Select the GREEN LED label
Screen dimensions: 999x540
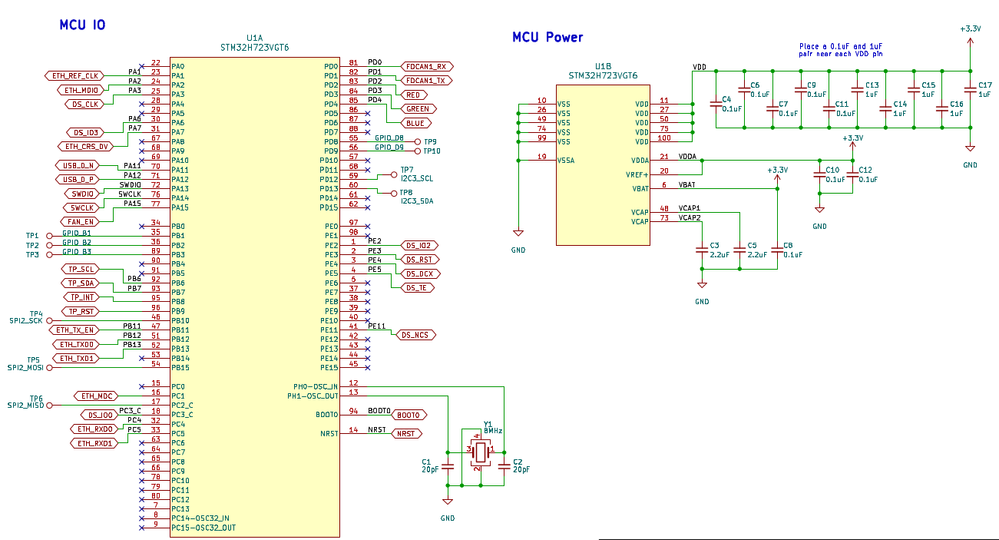(x=418, y=109)
